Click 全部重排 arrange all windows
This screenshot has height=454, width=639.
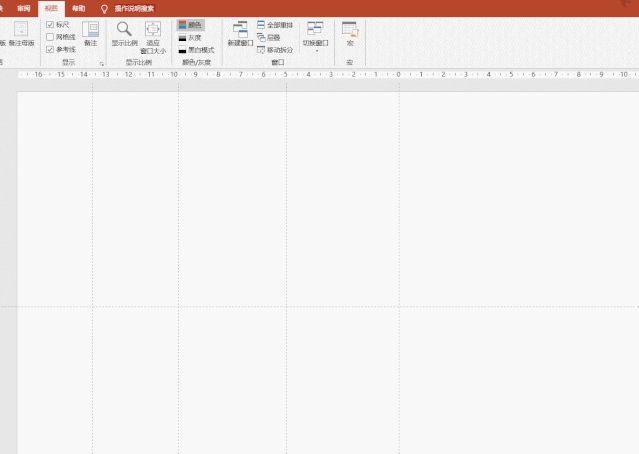275,25
